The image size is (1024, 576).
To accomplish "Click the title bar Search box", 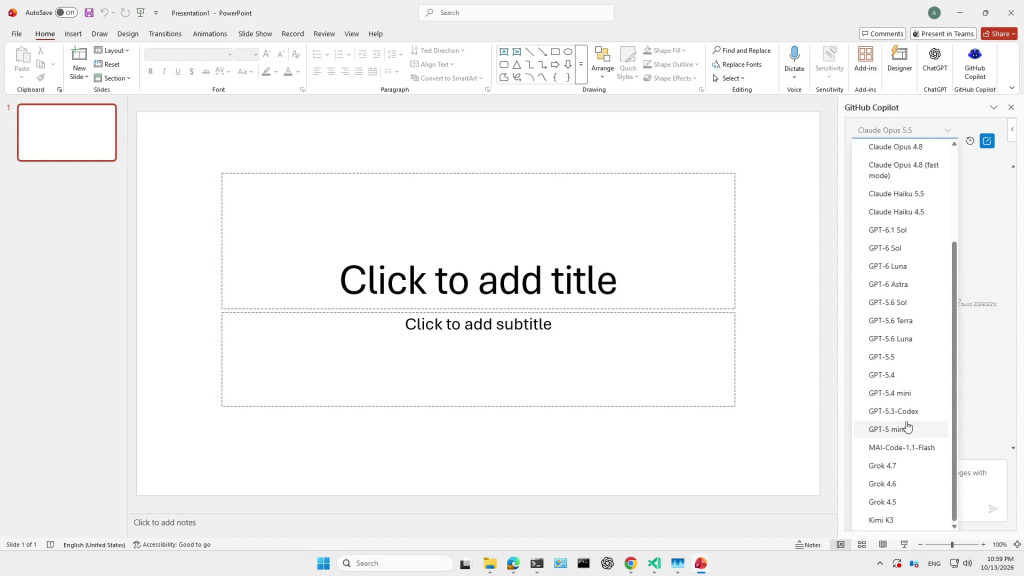I will 516,12.
